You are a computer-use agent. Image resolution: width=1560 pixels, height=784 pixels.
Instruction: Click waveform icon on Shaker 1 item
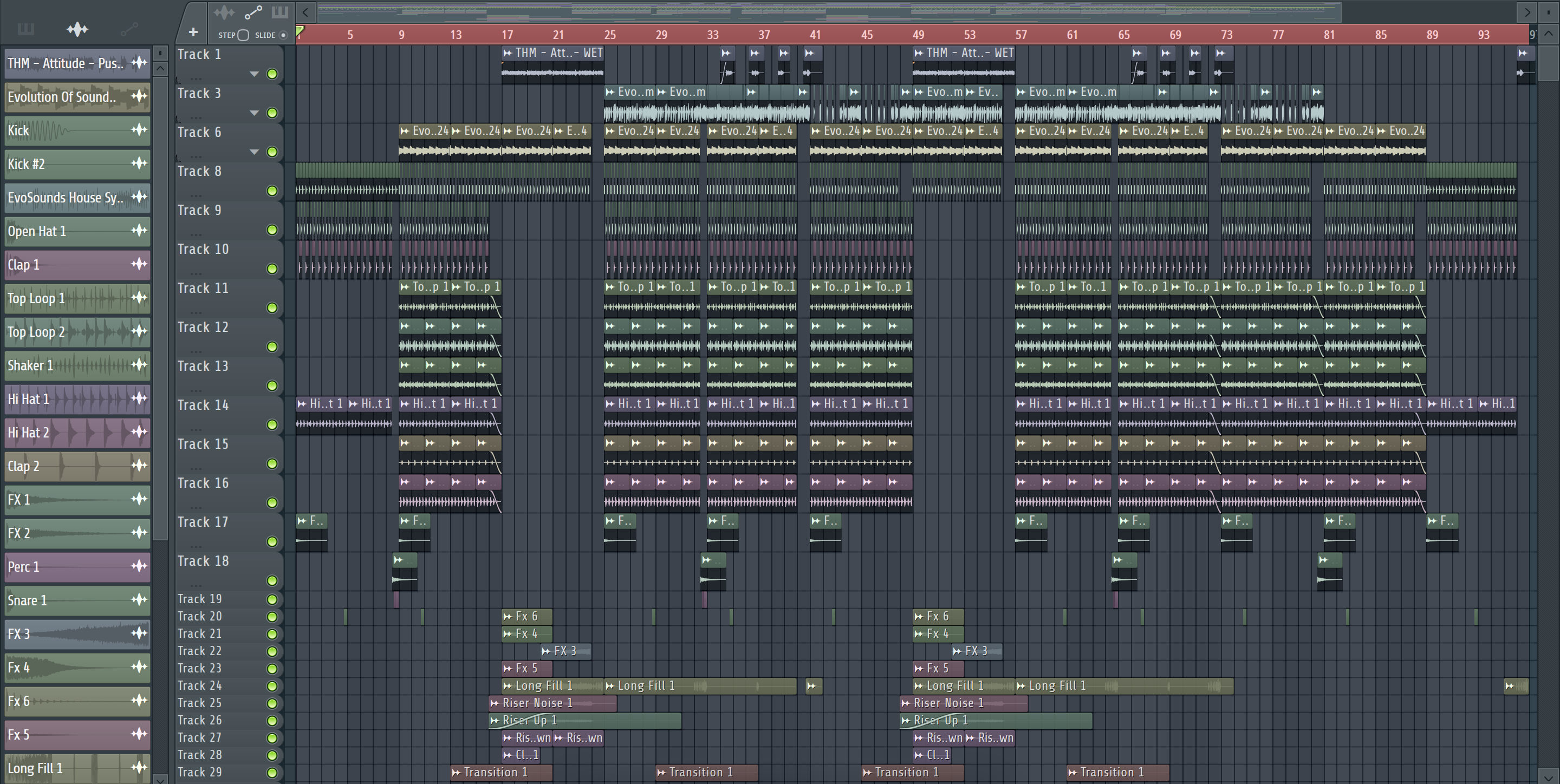139,364
